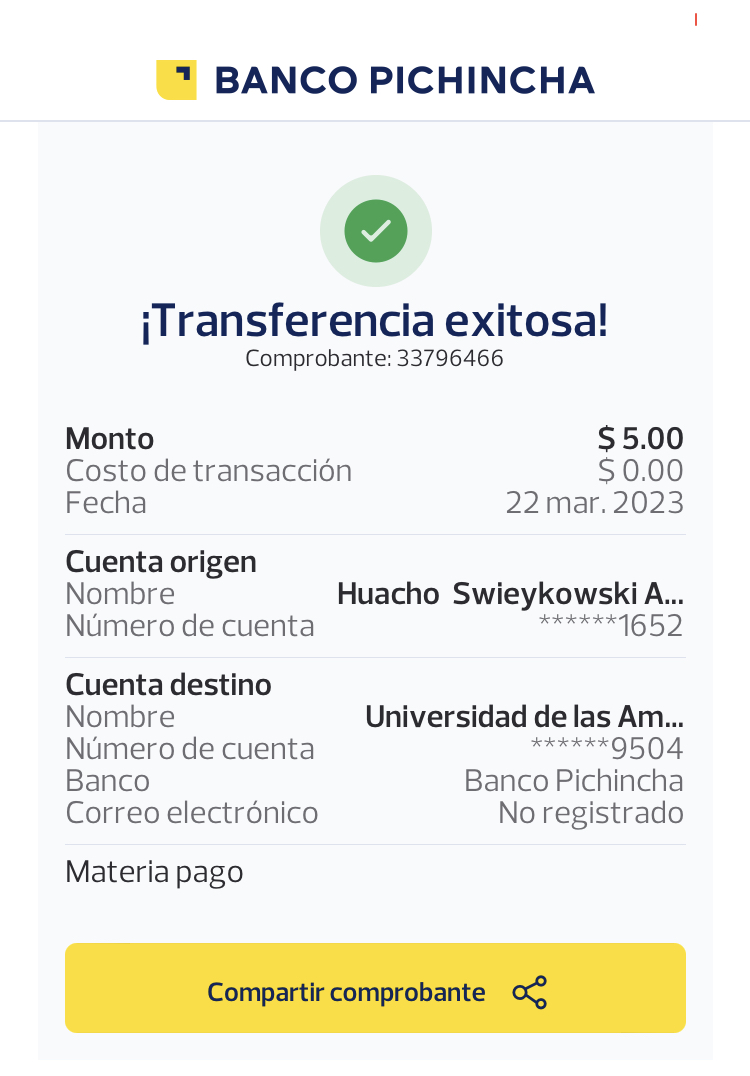This screenshot has height=1076, width=750.
Task: Click the Cuenta origen section heading
Action: (x=161, y=562)
